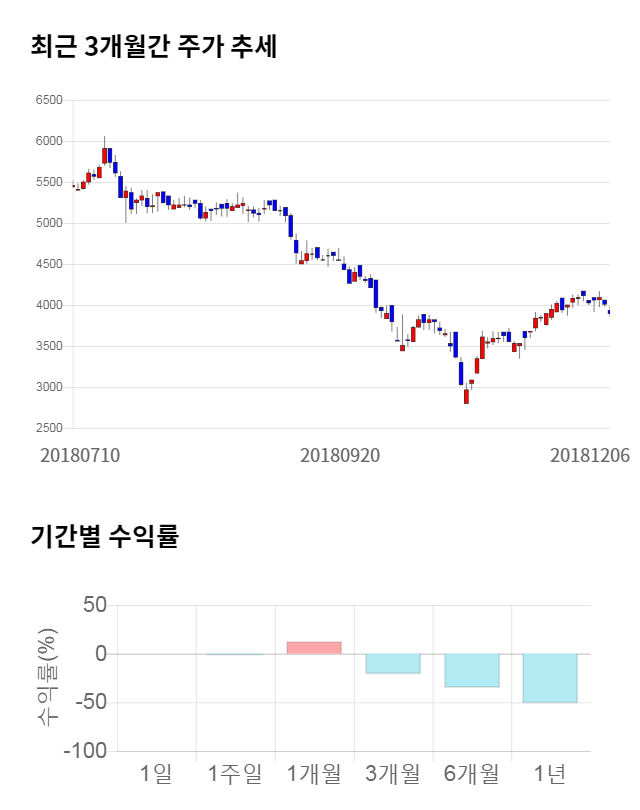This screenshot has width=640, height=810.
Task: Click the 수익률(%) vertical axis title
Action: click(47, 677)
